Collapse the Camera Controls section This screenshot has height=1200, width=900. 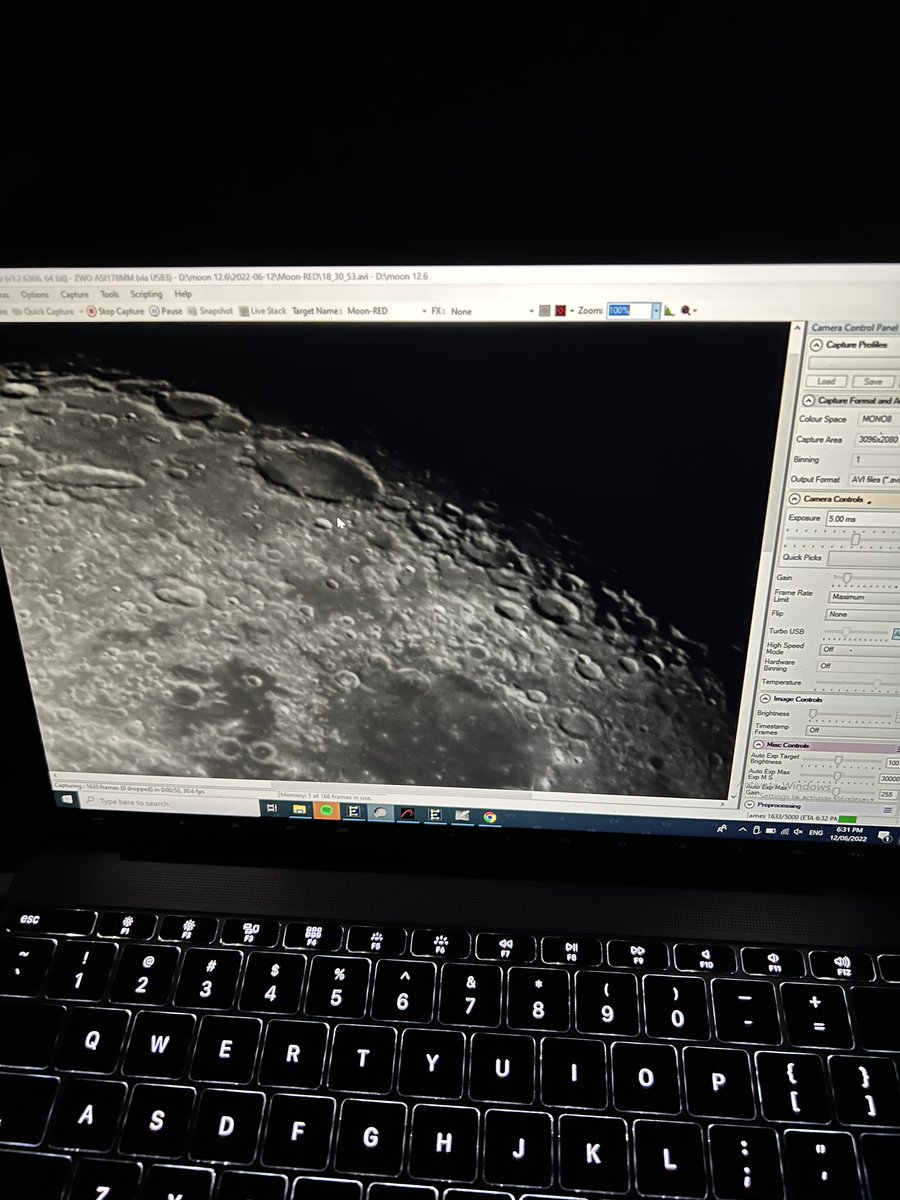pos(794,498)
